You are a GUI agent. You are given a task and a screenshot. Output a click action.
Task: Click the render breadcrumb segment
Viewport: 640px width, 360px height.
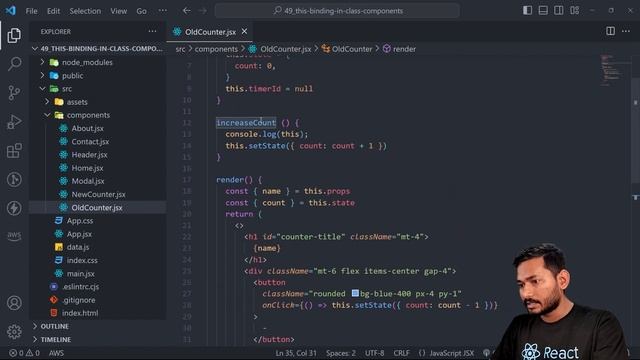pos(399,49)
